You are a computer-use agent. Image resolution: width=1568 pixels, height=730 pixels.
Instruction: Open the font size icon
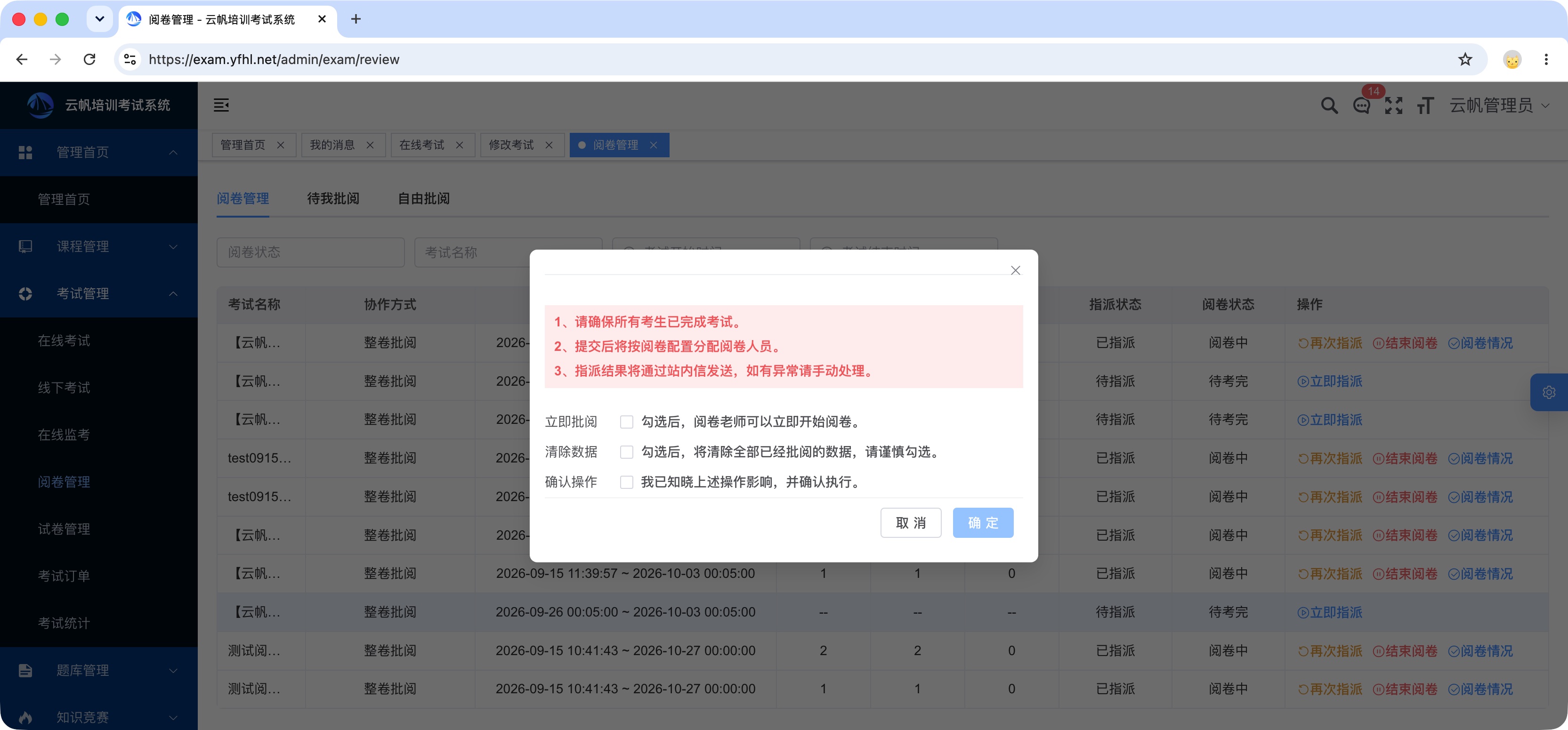click(x=1425, y=105)
